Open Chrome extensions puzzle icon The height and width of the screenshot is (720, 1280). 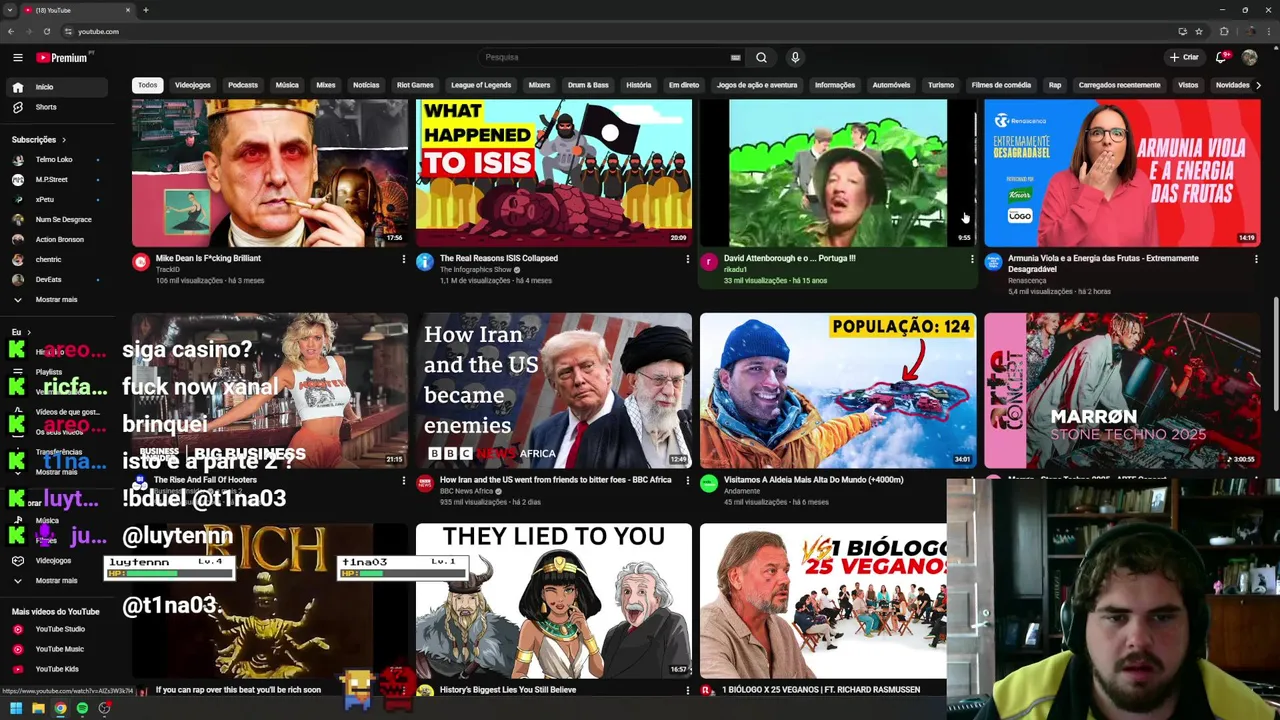point(1224,31)
